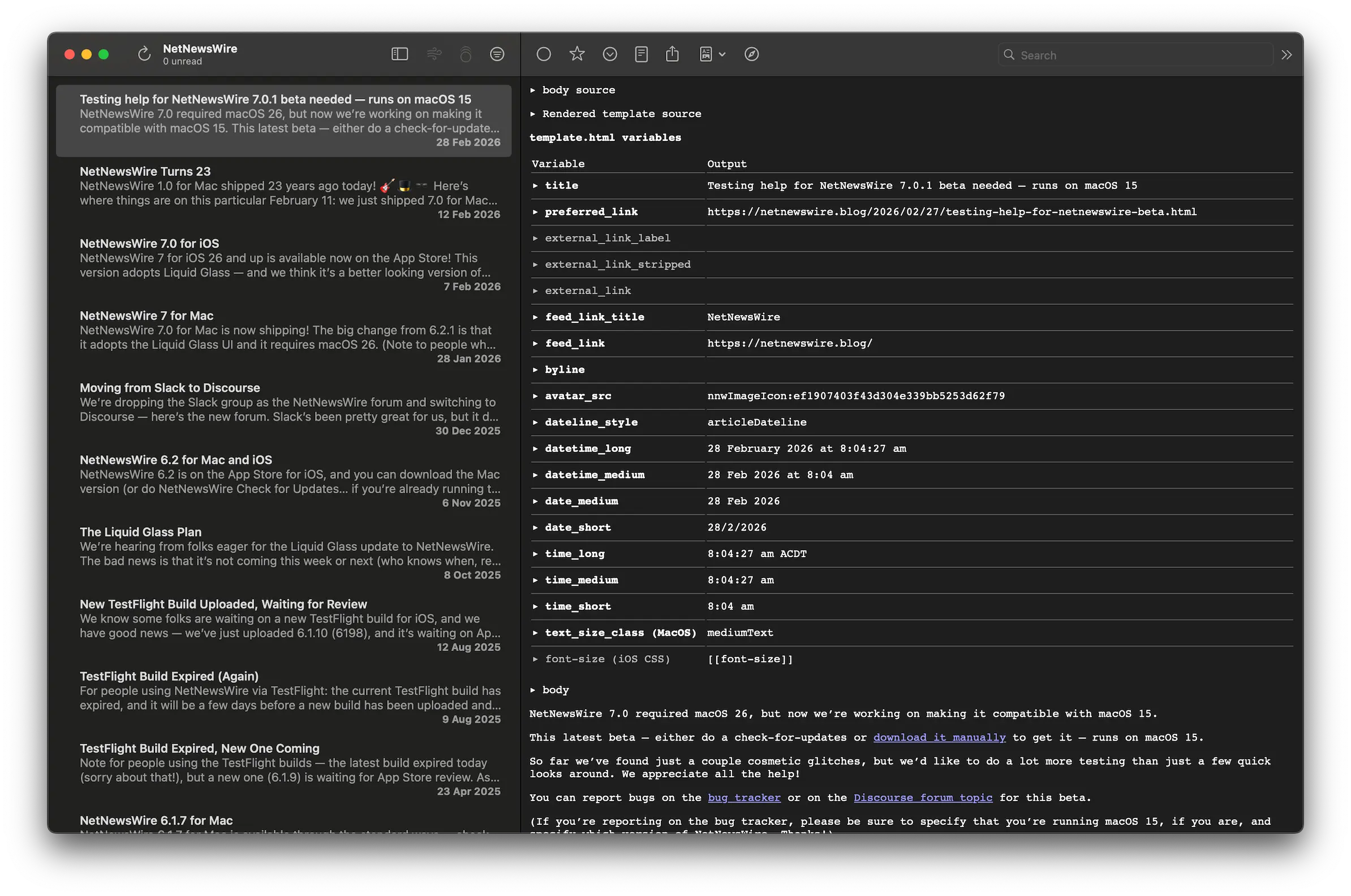Click the refresh feeds icon
Screen dimensions: 1351x896
pyautogui.click(x=144, y=54)
